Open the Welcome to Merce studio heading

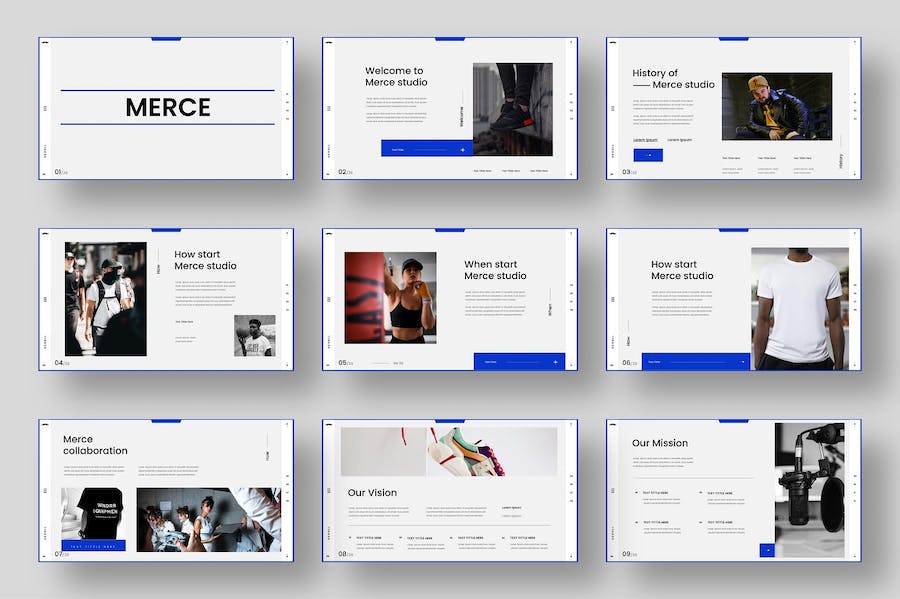[396, 77]
